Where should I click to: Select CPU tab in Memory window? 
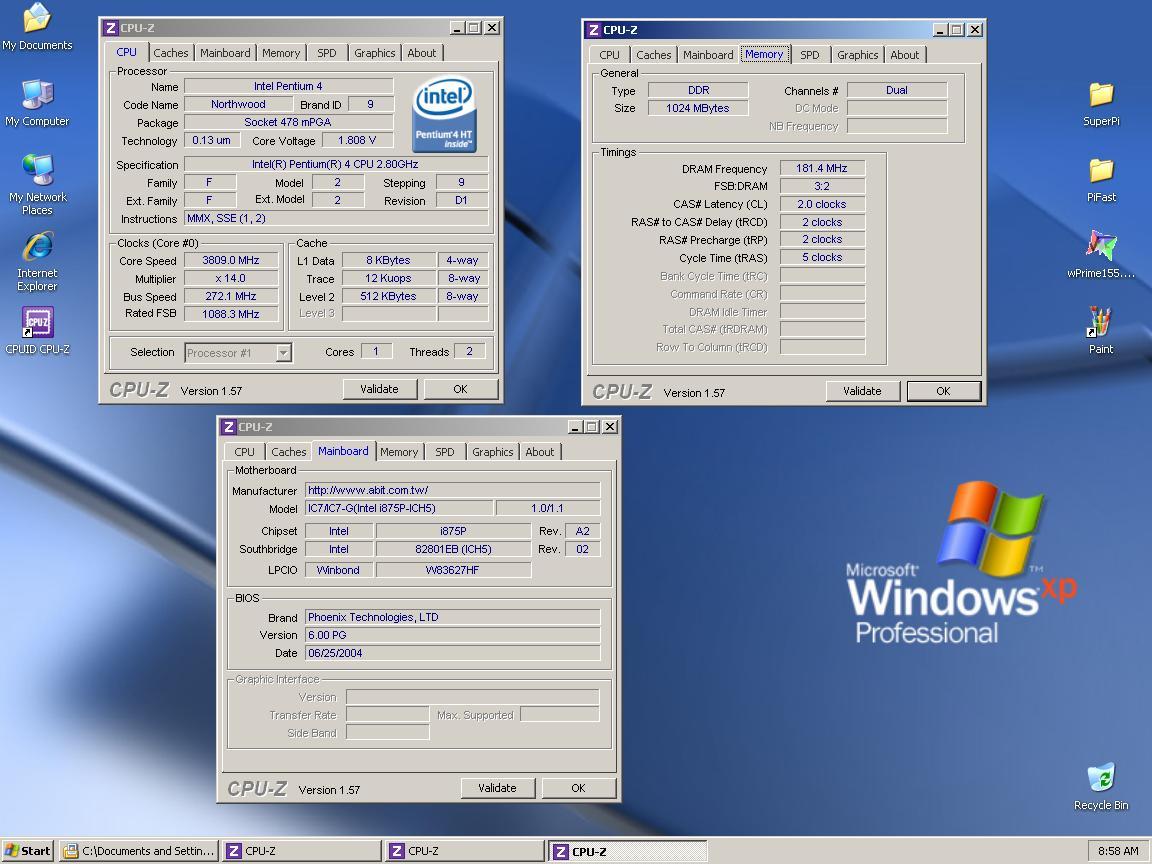click(x=609, y=55)
